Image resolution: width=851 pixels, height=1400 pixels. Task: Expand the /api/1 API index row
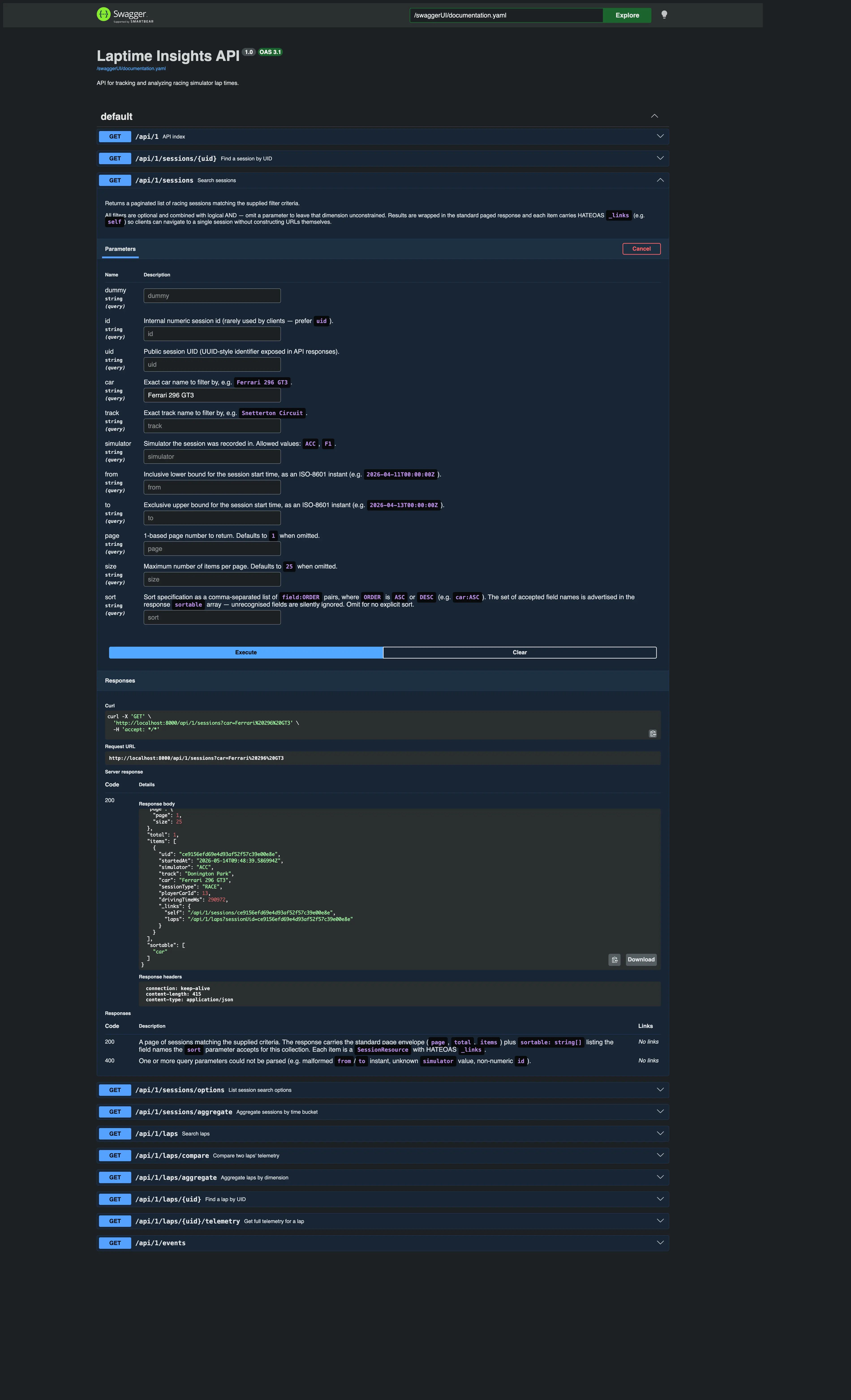pyautogui.click(x=383, y=136)
